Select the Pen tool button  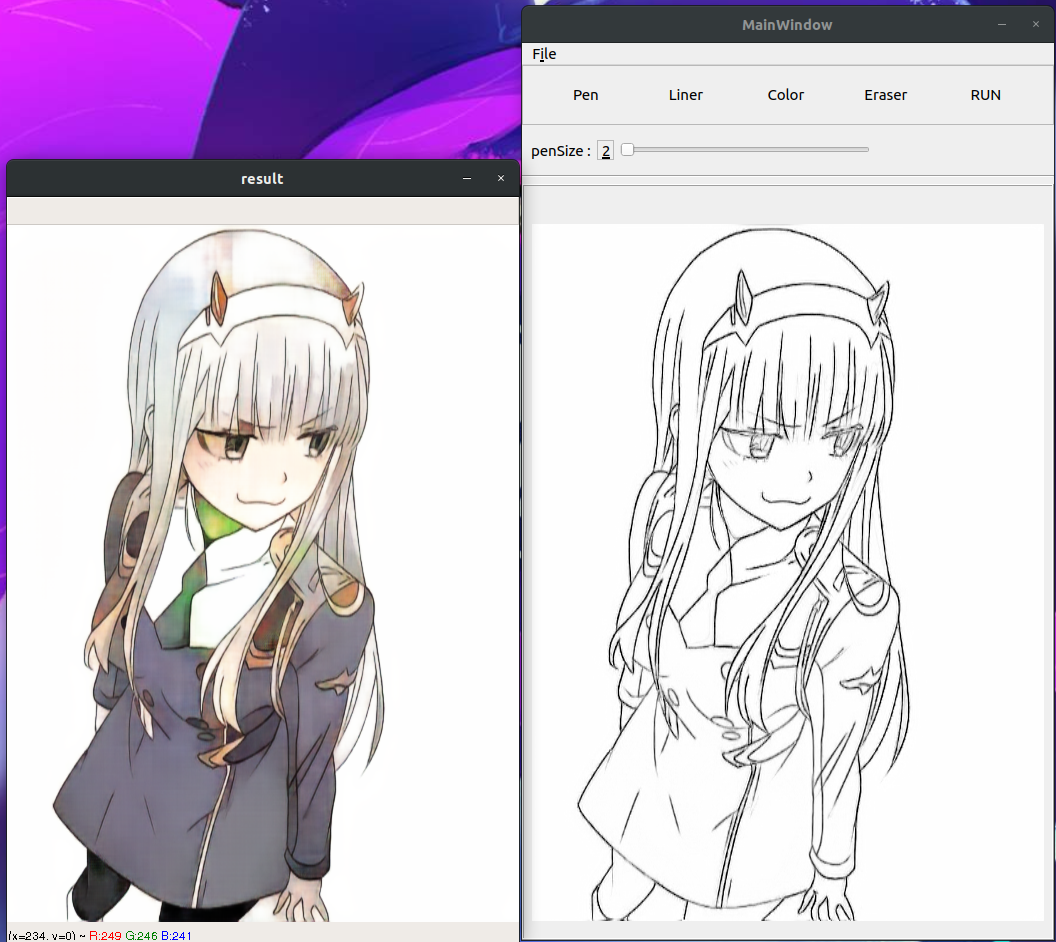(x=585, y=95)
